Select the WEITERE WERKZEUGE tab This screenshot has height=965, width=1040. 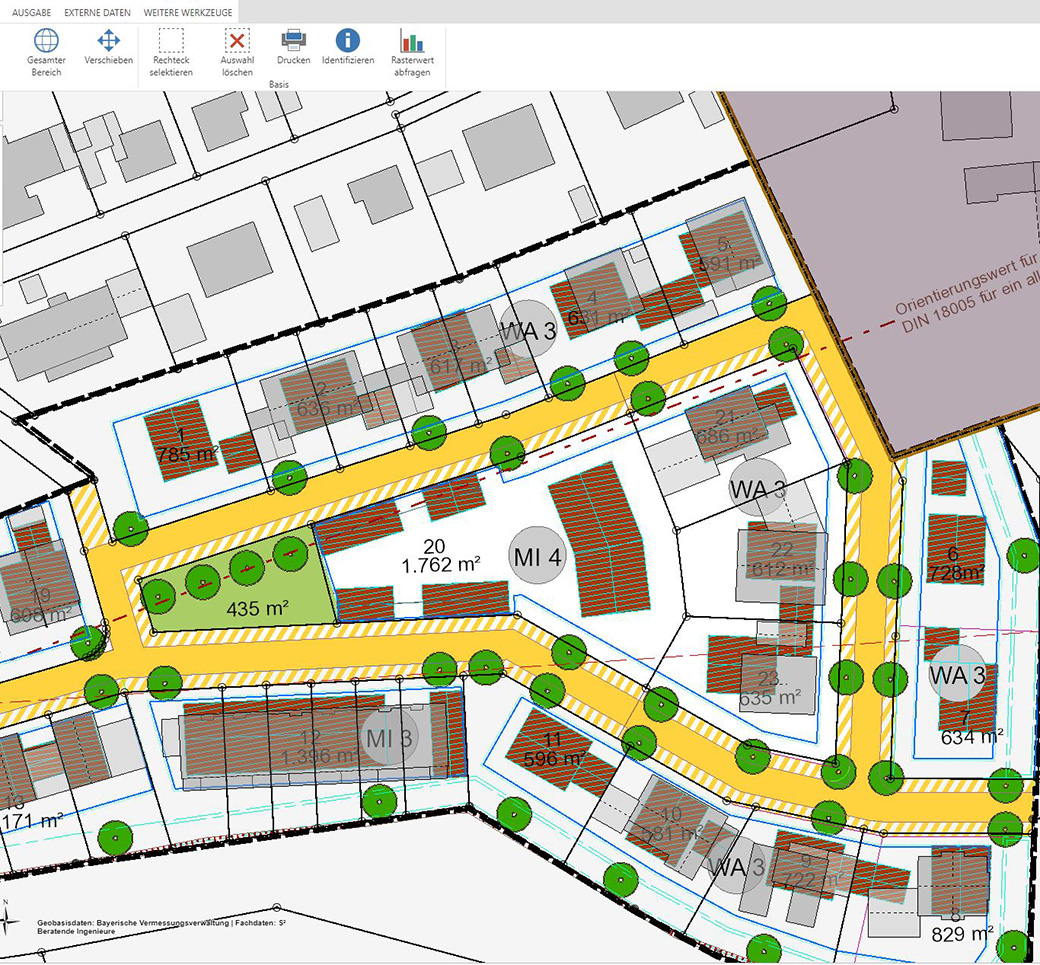click(x=188, y=13)
